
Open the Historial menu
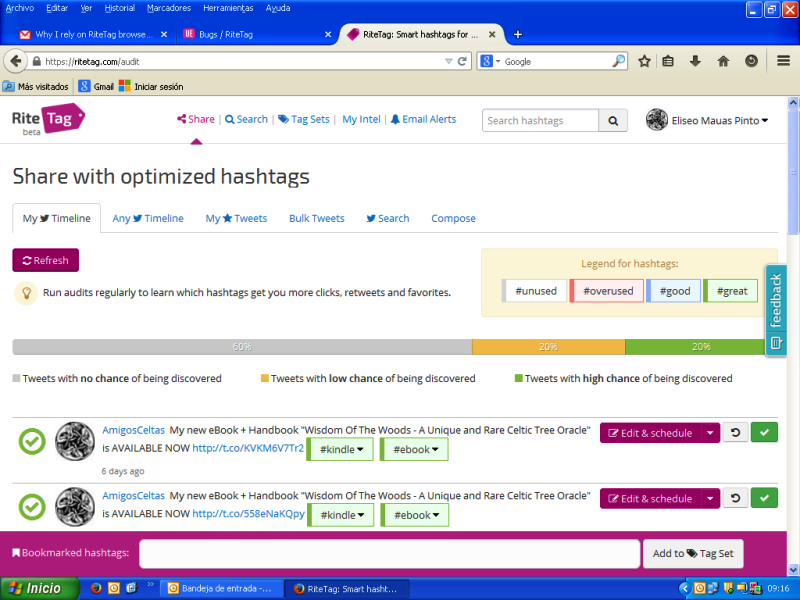click(x=119, y=8)
